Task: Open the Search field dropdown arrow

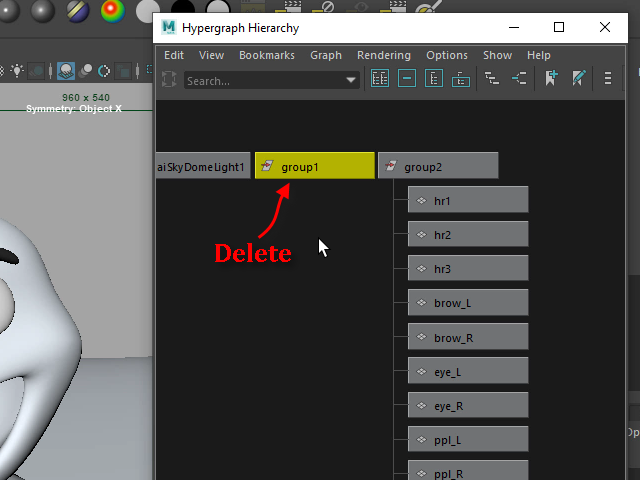Action: click(x=351, y=81)
